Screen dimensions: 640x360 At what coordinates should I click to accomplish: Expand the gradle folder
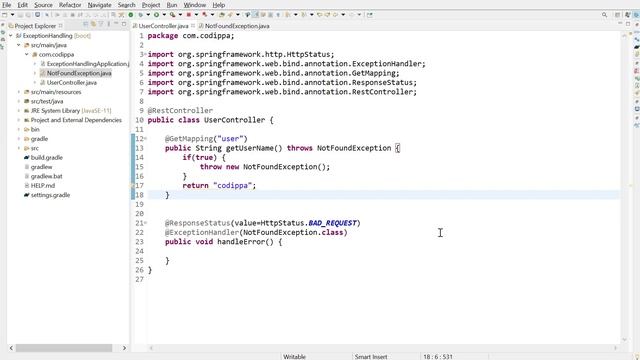(x=19, y=139)
